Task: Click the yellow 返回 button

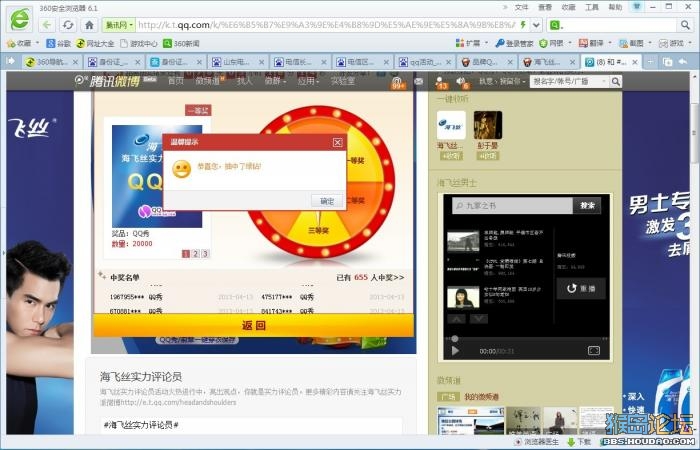Action: pos(254,325)
